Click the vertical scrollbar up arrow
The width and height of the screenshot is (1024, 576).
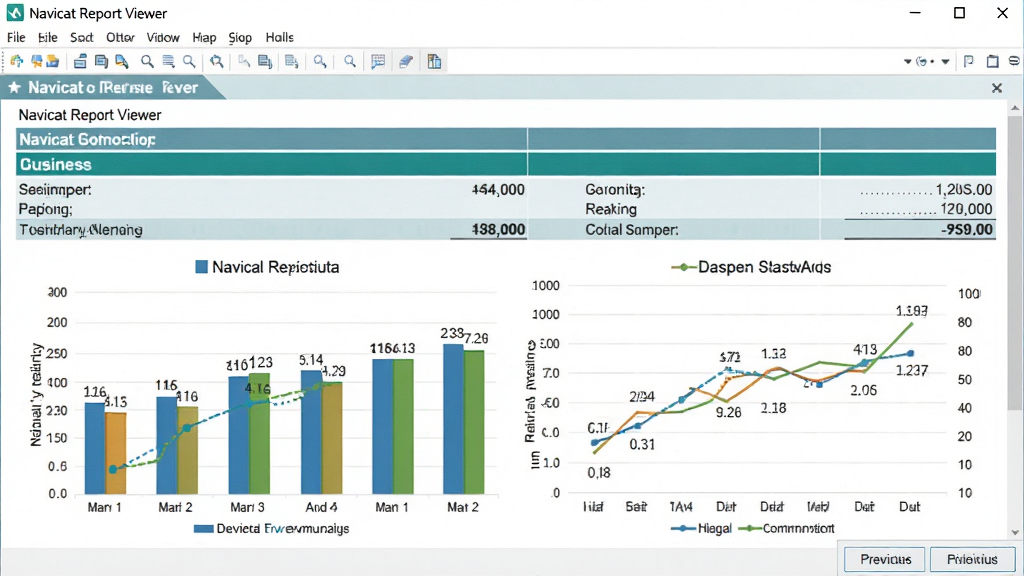[1014, 108]
